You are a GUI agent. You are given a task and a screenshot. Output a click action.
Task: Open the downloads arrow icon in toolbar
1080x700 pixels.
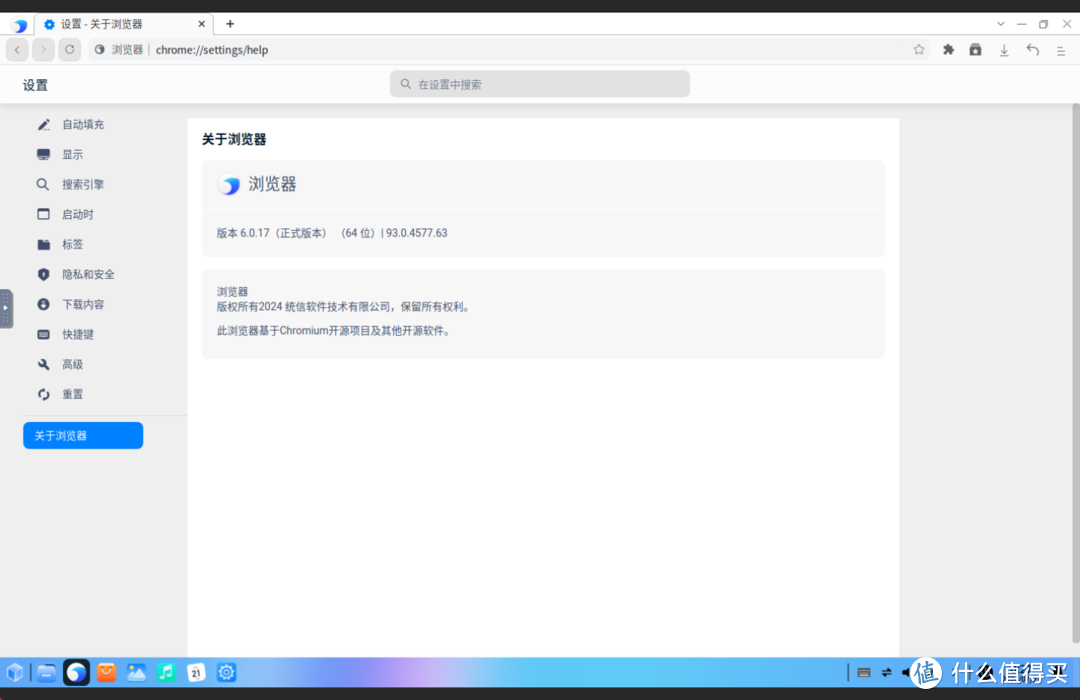(1004, 50)
